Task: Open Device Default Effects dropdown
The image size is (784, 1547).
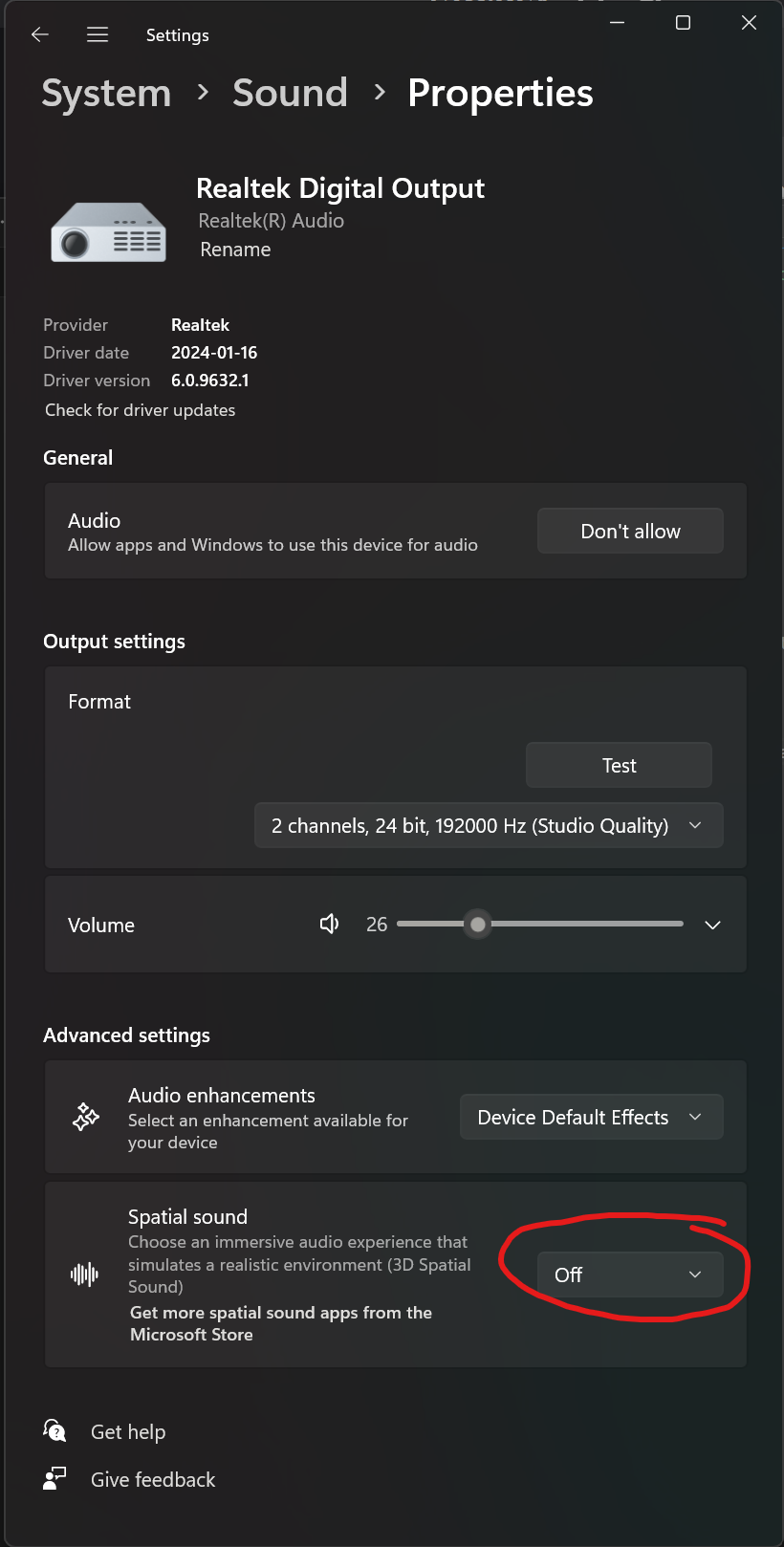Action: [591, 1117]
